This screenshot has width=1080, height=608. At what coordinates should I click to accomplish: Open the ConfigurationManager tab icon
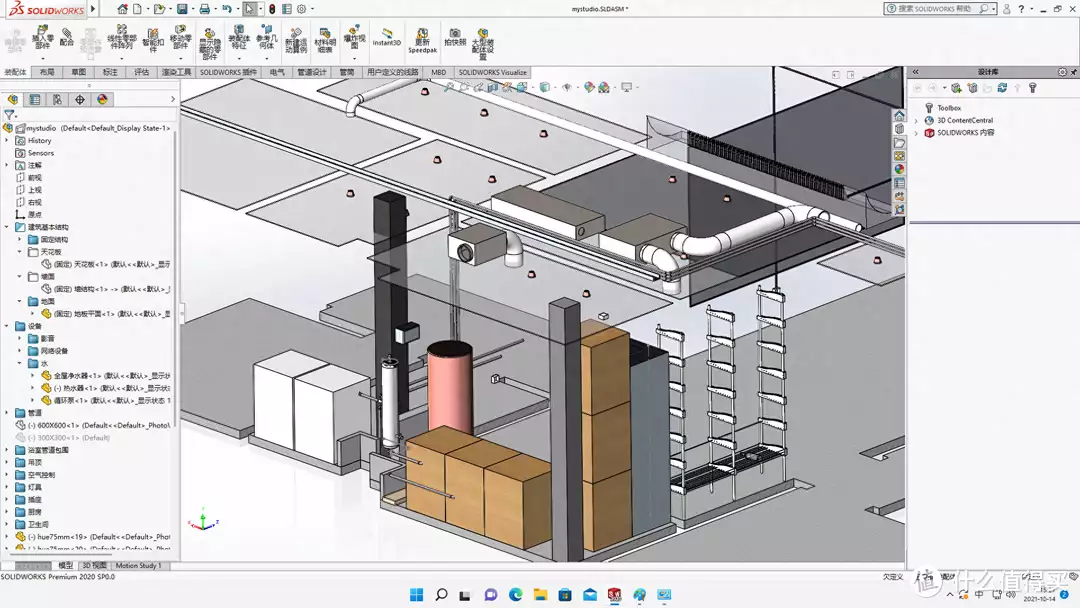pos(57,99)
